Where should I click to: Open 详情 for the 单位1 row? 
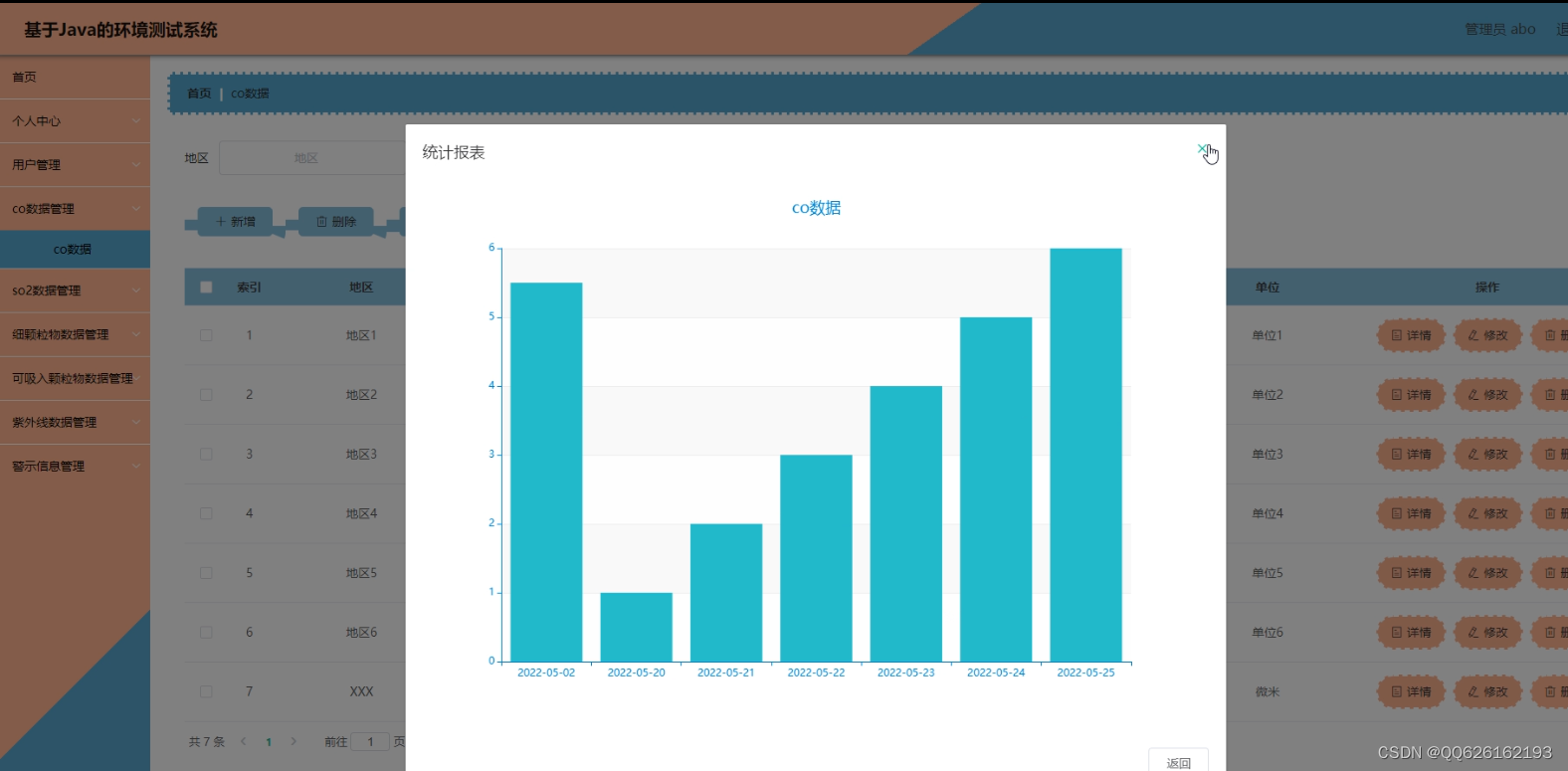tap(1411, 335)
